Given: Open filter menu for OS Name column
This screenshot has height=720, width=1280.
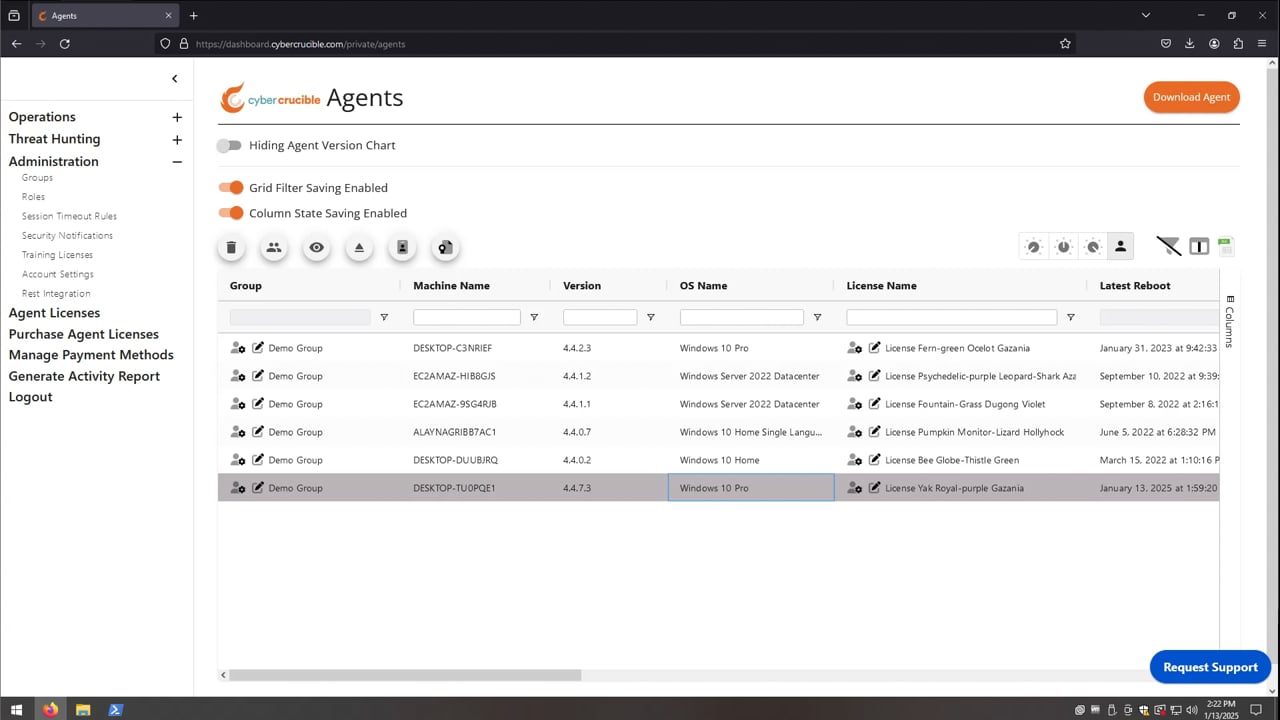Looking at the screenshot, I should (817, 317).
